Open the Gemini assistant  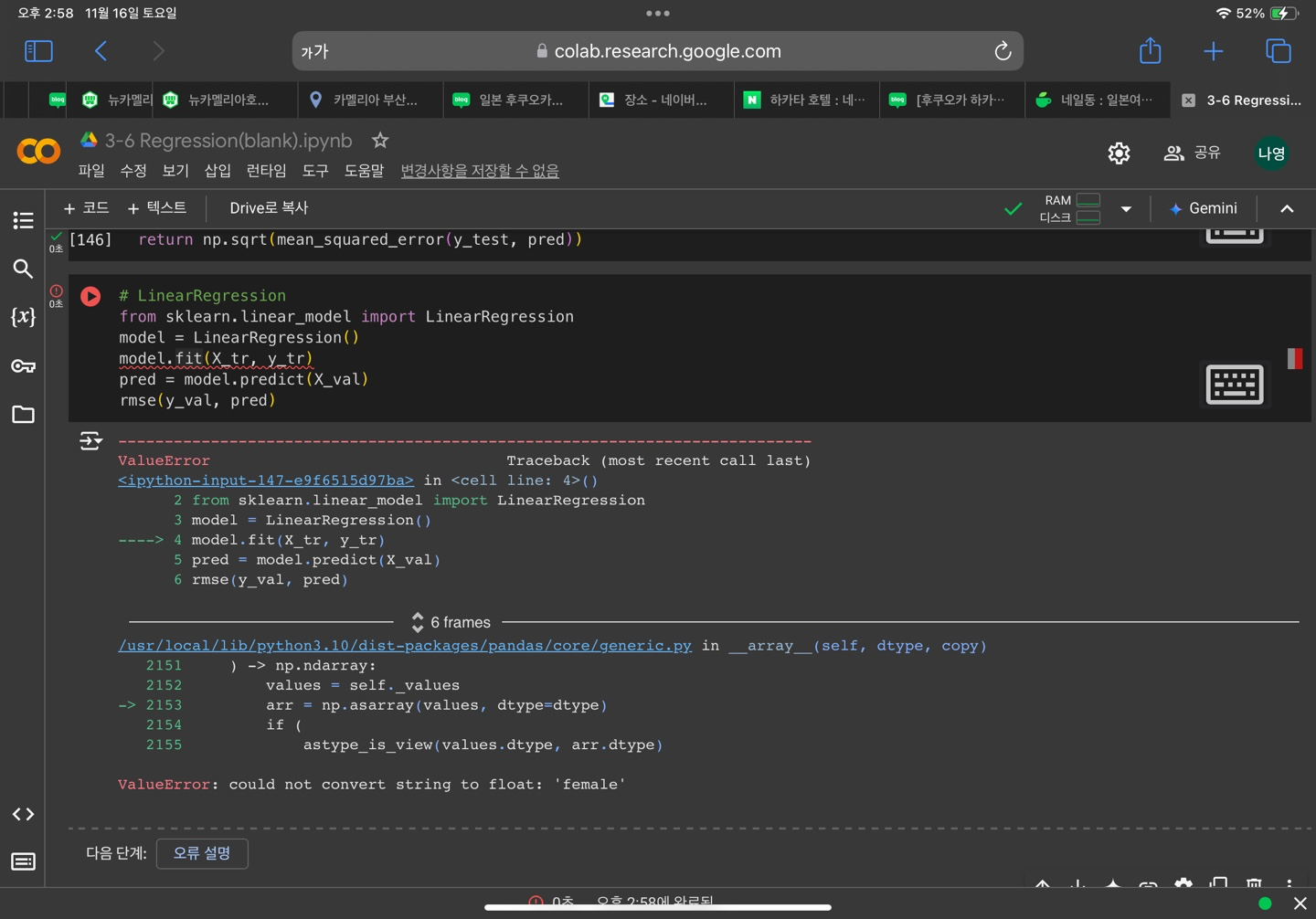[1203, 208]
